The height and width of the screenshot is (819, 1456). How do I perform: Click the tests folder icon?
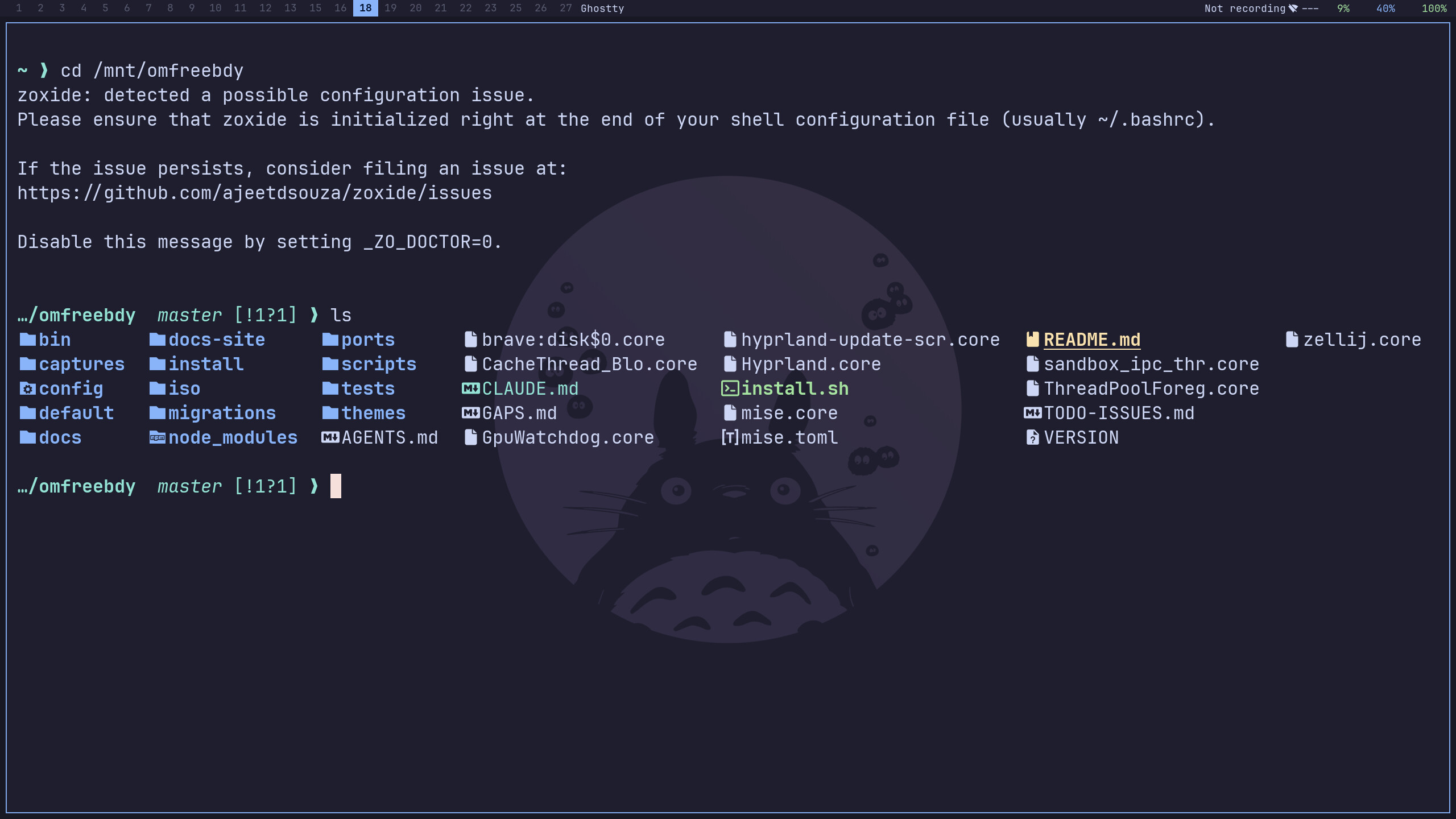(330, 388)
